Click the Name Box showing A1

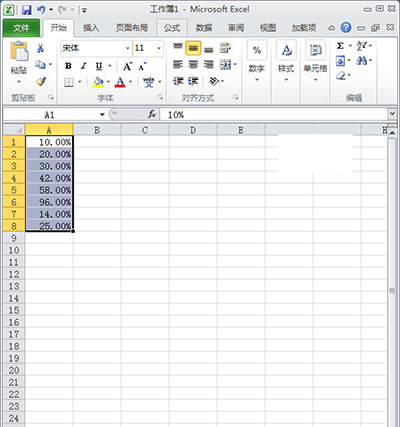click(50, 115)
